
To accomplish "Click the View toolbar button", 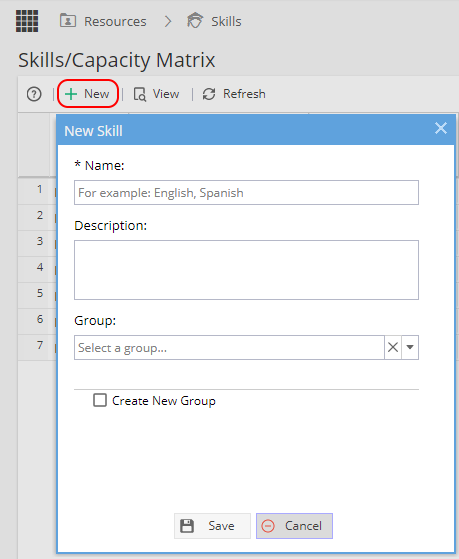I will (x=157, y=94).
